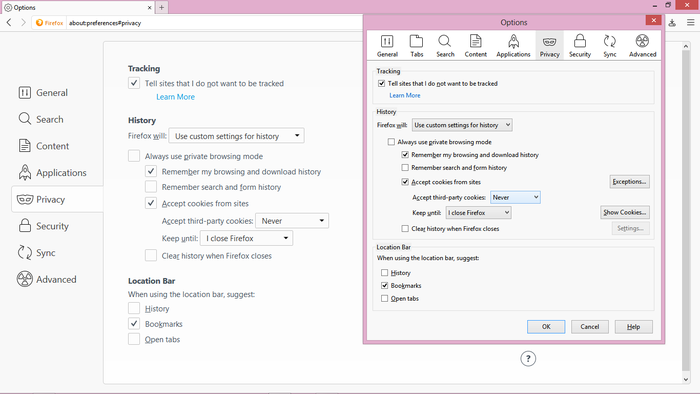700x394 pixels.
Task: Toggle dialog 'Remember search and form history' checkbox
Action: (x=405, y=168)
